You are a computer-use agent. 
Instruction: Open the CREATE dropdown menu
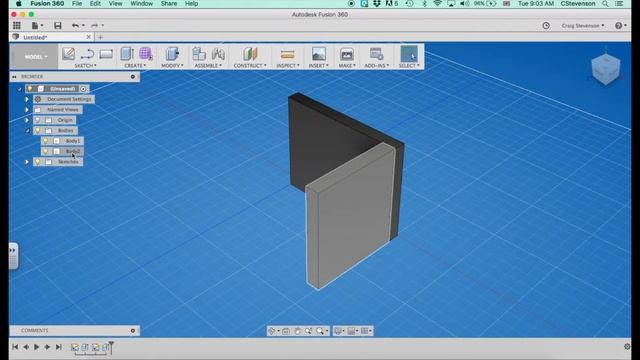pyautogui.click(x=135, y=65)
